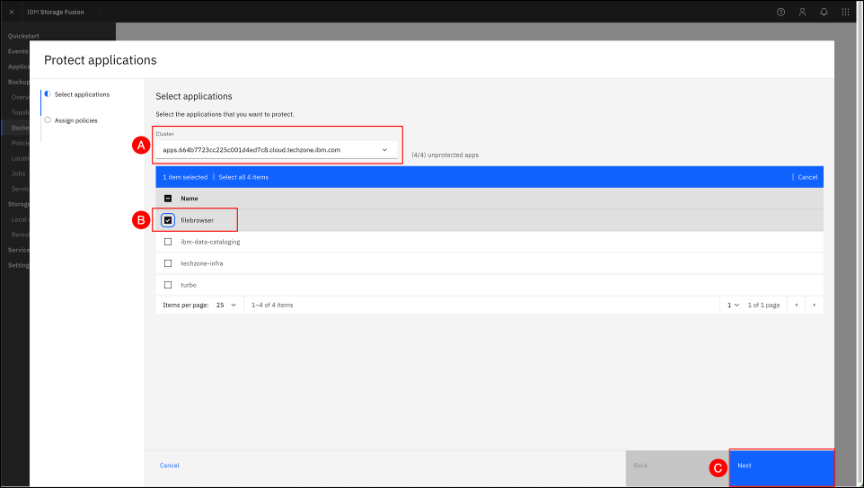Screen dimensions: 864x488
Task: Open the Items per page dropdown
Action: tap(226, 304)
